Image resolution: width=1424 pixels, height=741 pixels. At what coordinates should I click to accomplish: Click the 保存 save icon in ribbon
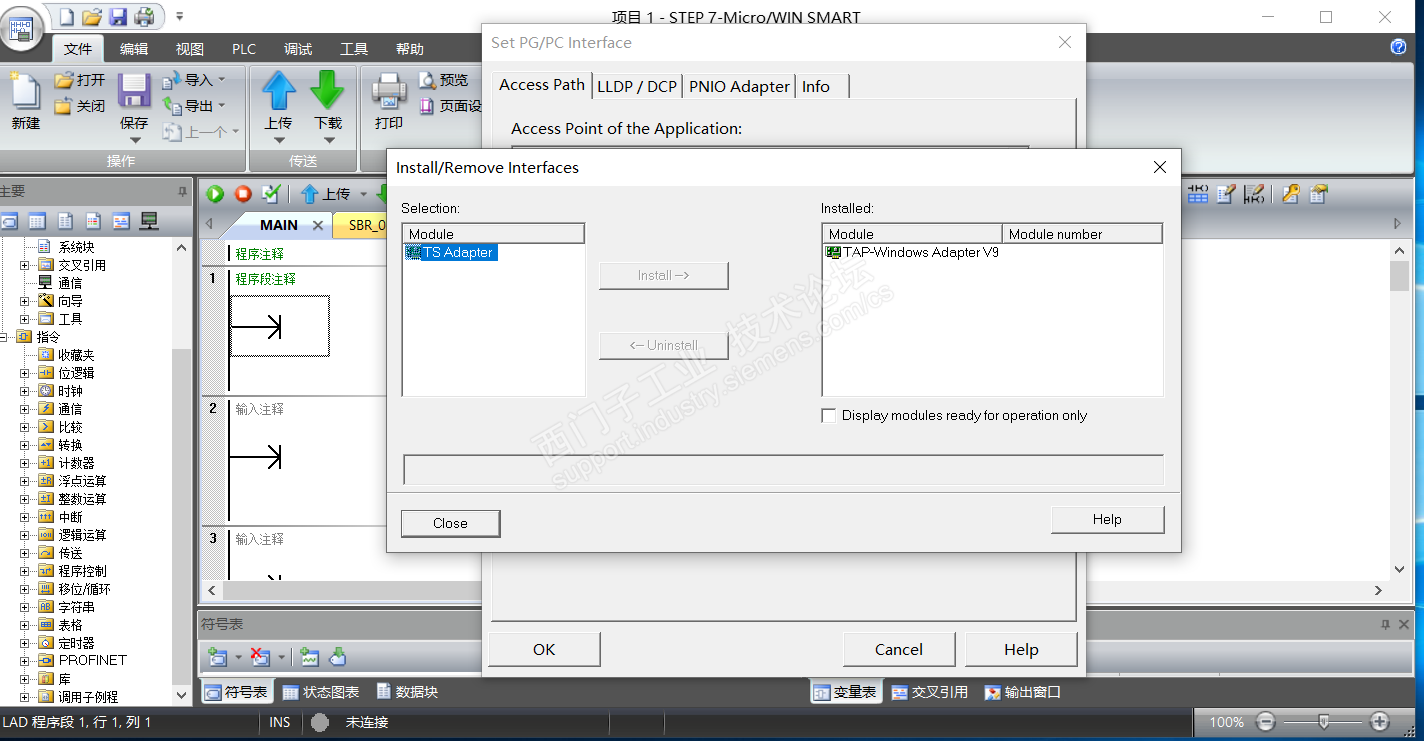(134, 92)
